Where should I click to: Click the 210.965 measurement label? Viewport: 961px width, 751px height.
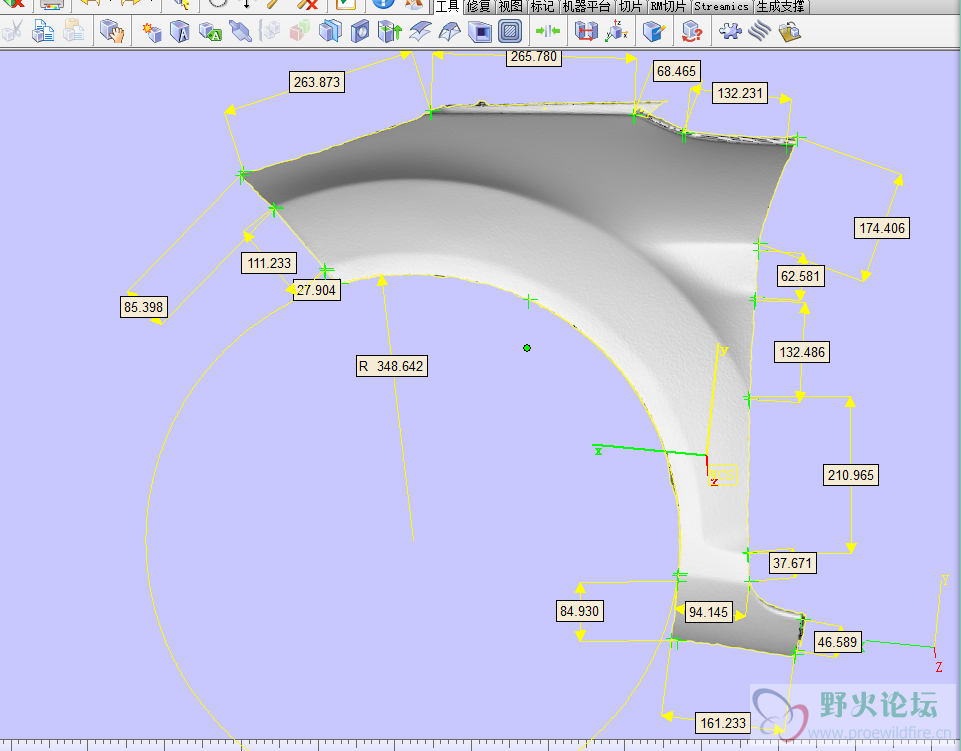[x=851, y=475]
